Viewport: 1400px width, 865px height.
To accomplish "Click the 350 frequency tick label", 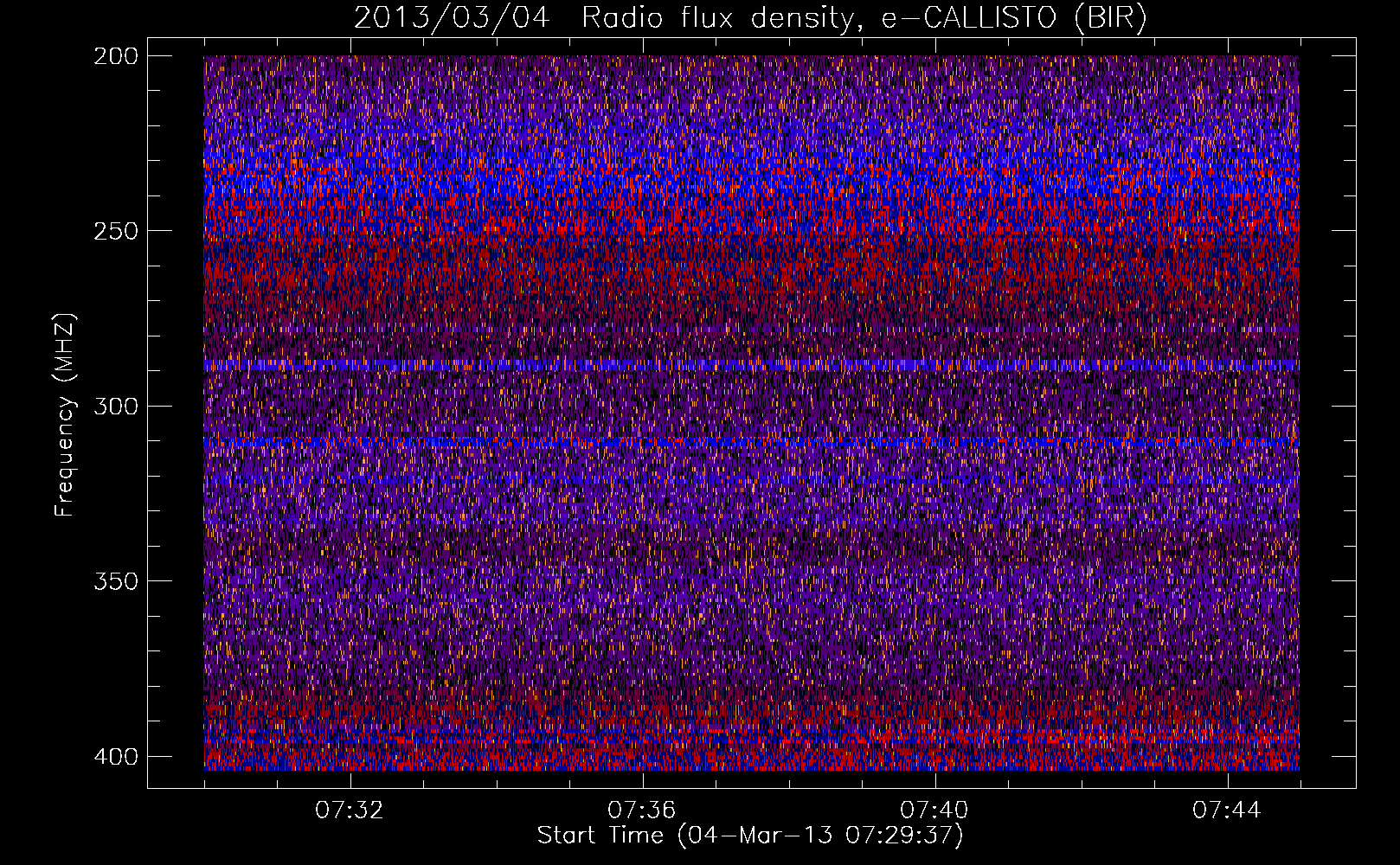I will [115, 580].
